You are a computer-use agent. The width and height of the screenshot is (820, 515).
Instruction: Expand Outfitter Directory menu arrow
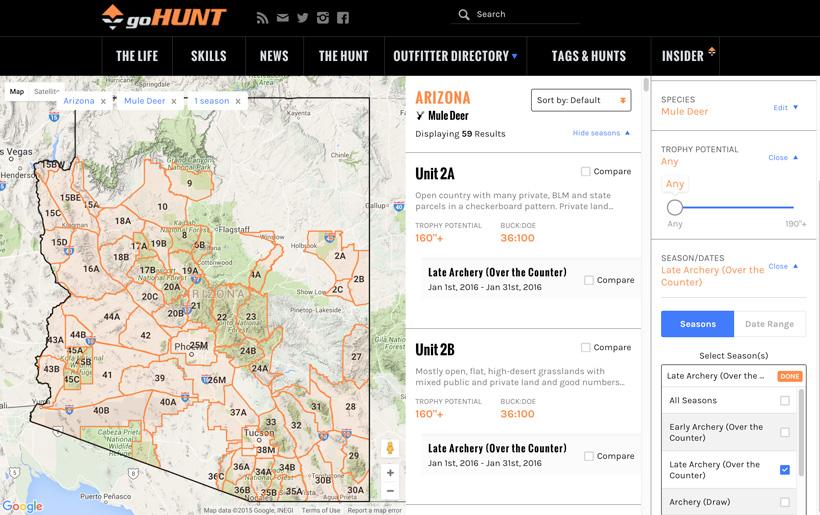pos(515,56)
